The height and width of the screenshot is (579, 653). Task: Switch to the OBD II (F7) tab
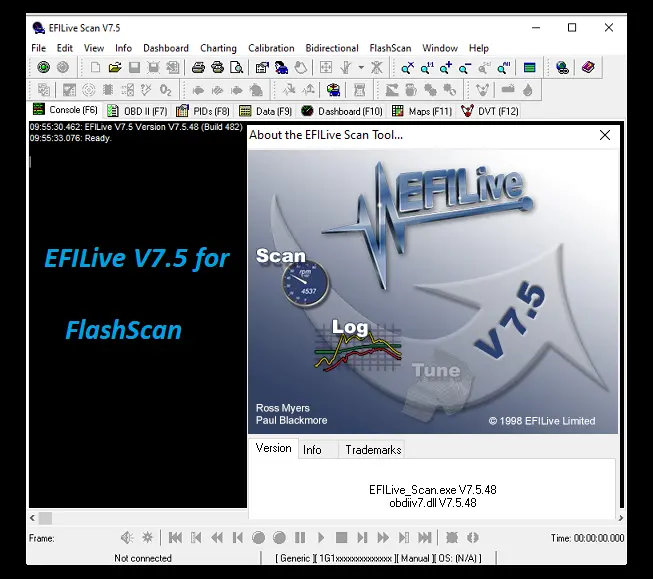click(x=137, y=111)
